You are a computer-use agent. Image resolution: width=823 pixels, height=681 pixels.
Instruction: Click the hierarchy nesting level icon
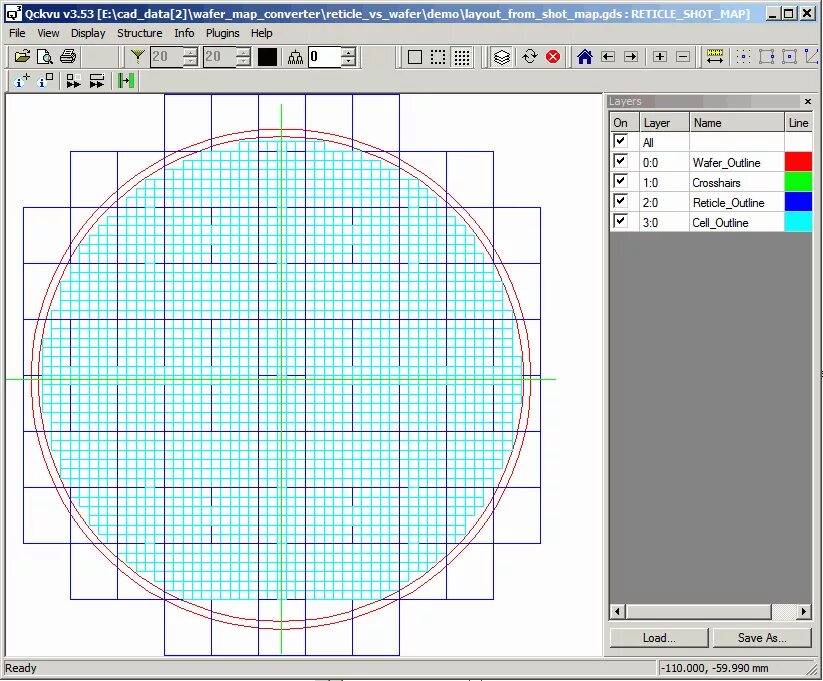296,57
